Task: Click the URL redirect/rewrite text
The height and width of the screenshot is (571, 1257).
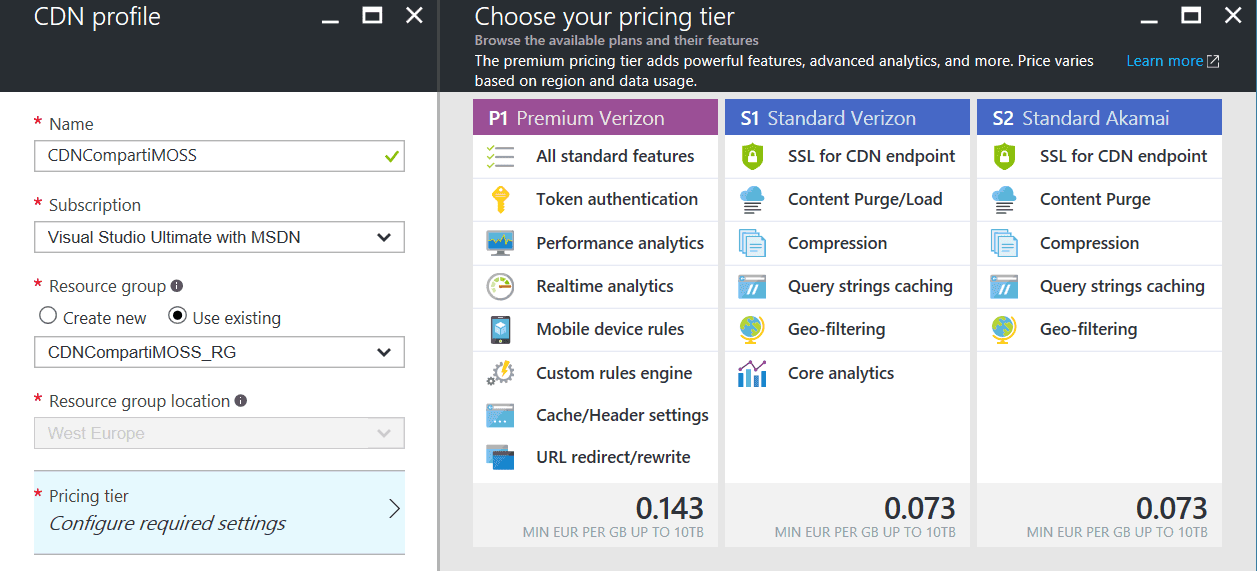Action: point(613,457)
